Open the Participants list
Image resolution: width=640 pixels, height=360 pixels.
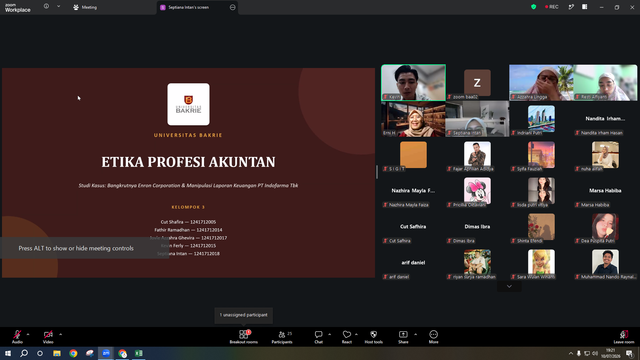[x=282, y=337]
